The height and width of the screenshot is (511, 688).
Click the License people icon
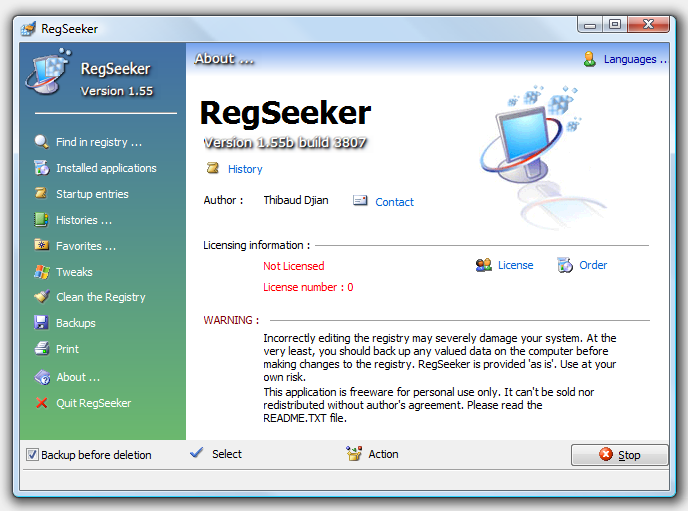[x=484, y=265]
